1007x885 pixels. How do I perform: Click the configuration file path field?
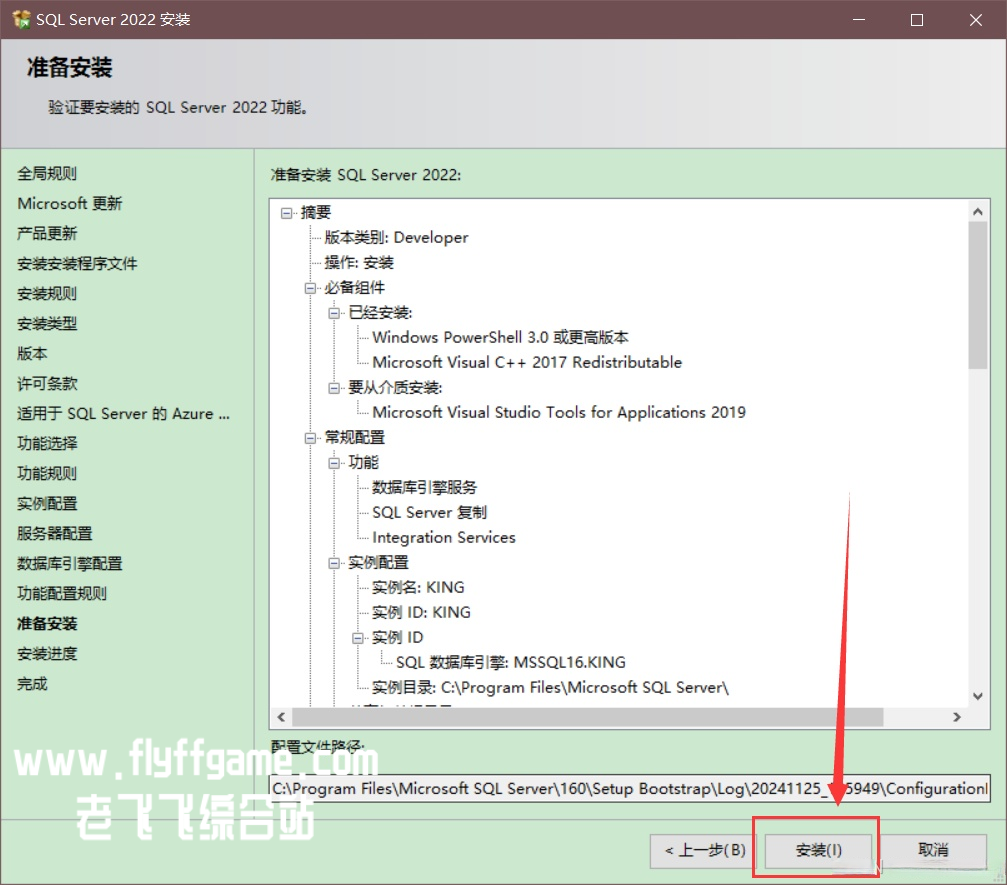click(x=629, y=789)
